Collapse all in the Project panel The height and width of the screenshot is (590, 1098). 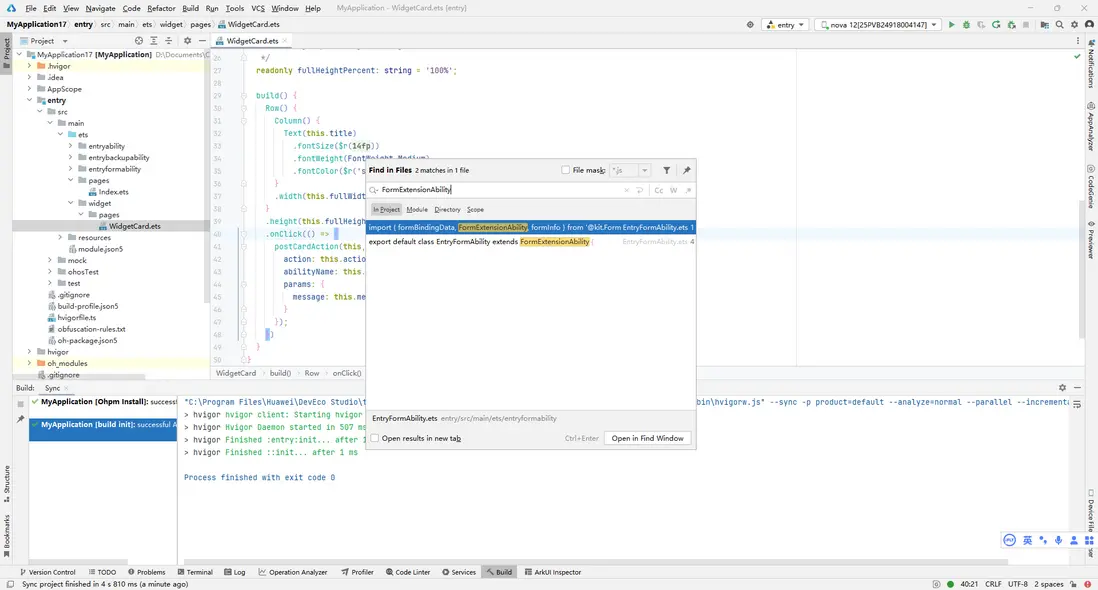coord(169,41)
